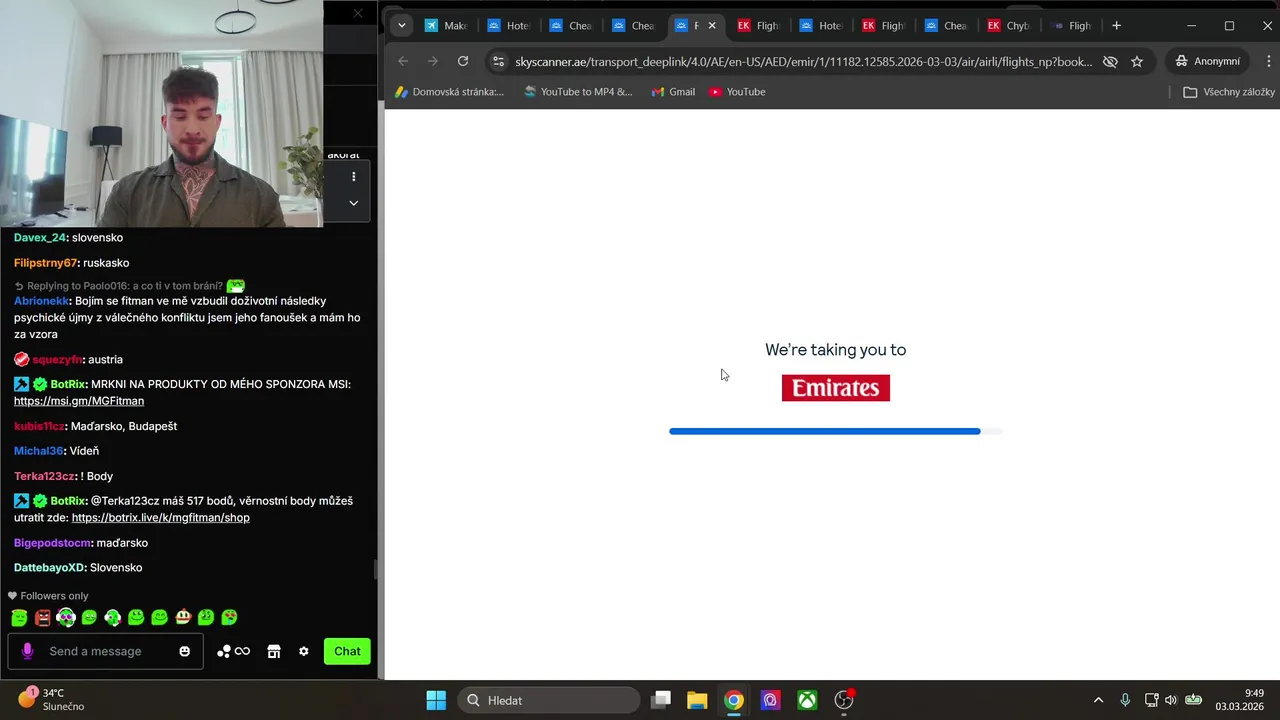Click username Bigepodstocm in chat
The height and width of the screenshot is (720, 1280).
coord(52,543)
